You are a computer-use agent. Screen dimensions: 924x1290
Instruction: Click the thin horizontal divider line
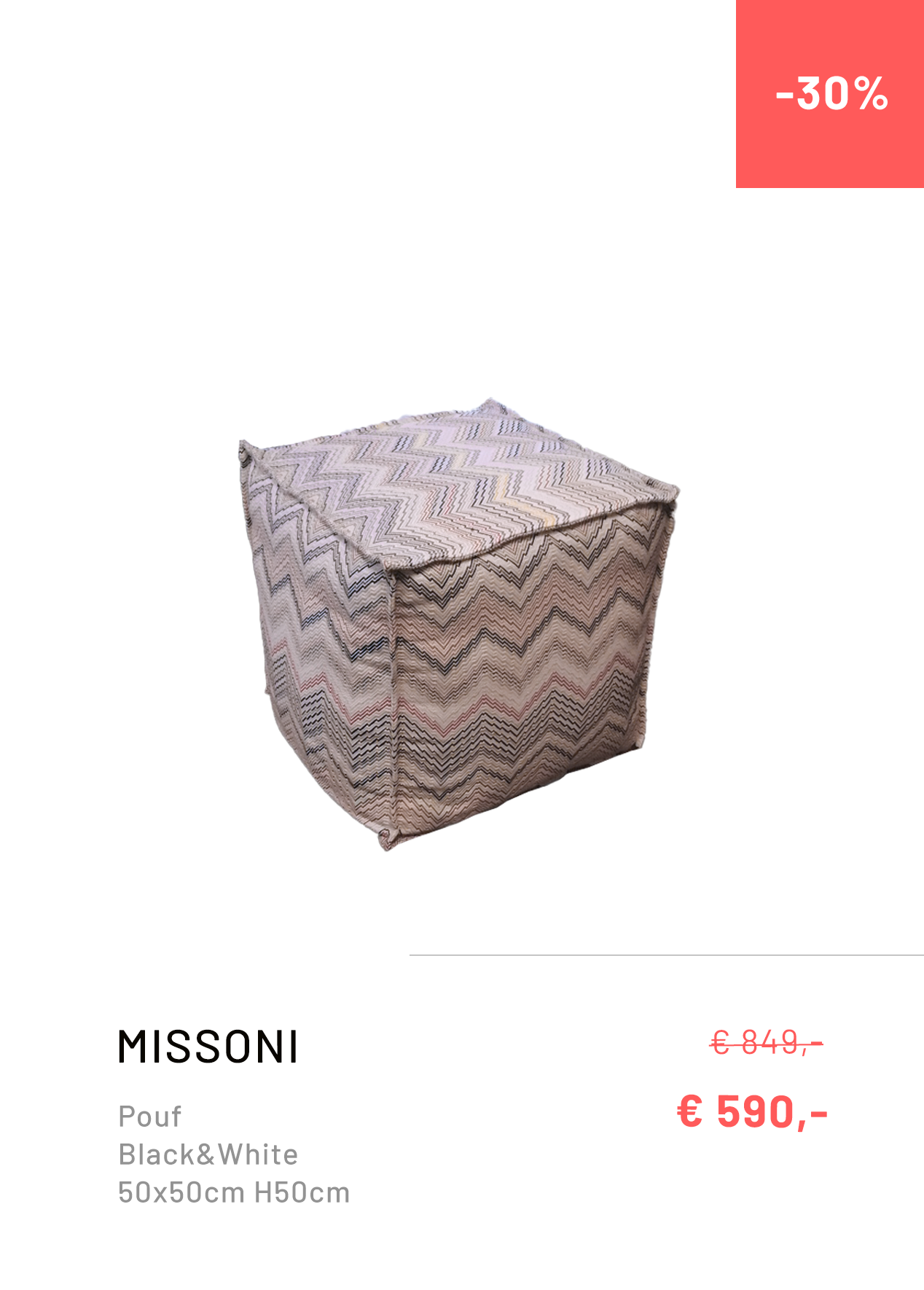pyautogui.click(x=667, y=955)
